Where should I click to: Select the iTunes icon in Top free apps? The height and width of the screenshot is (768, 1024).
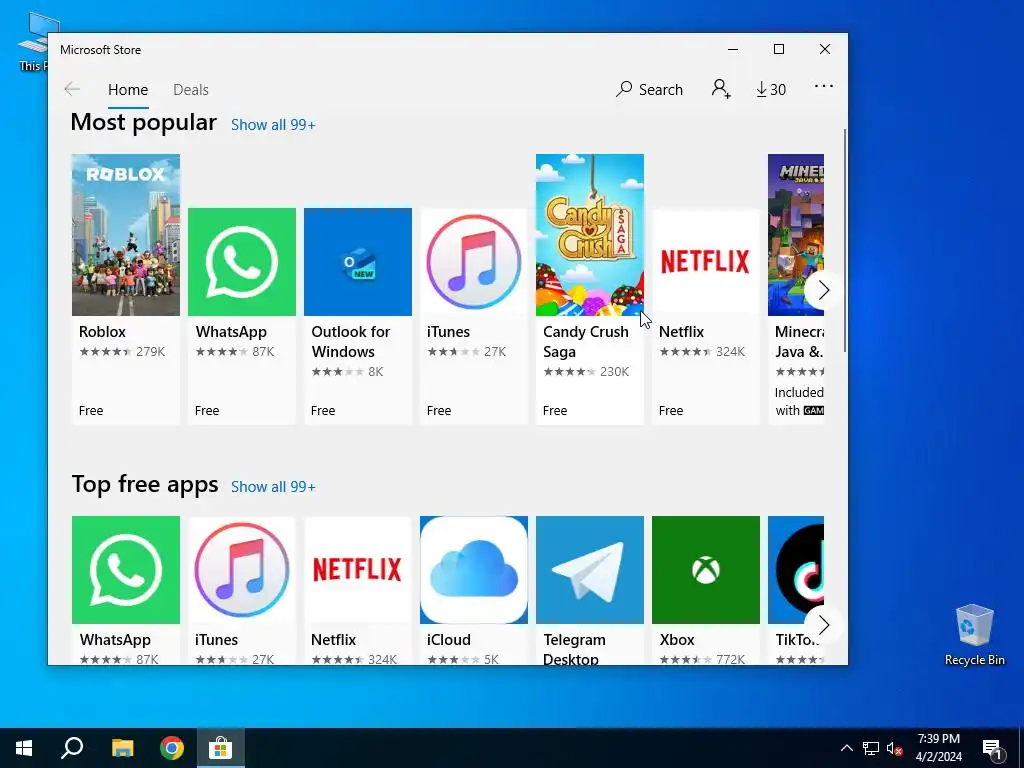click(242, 570)
